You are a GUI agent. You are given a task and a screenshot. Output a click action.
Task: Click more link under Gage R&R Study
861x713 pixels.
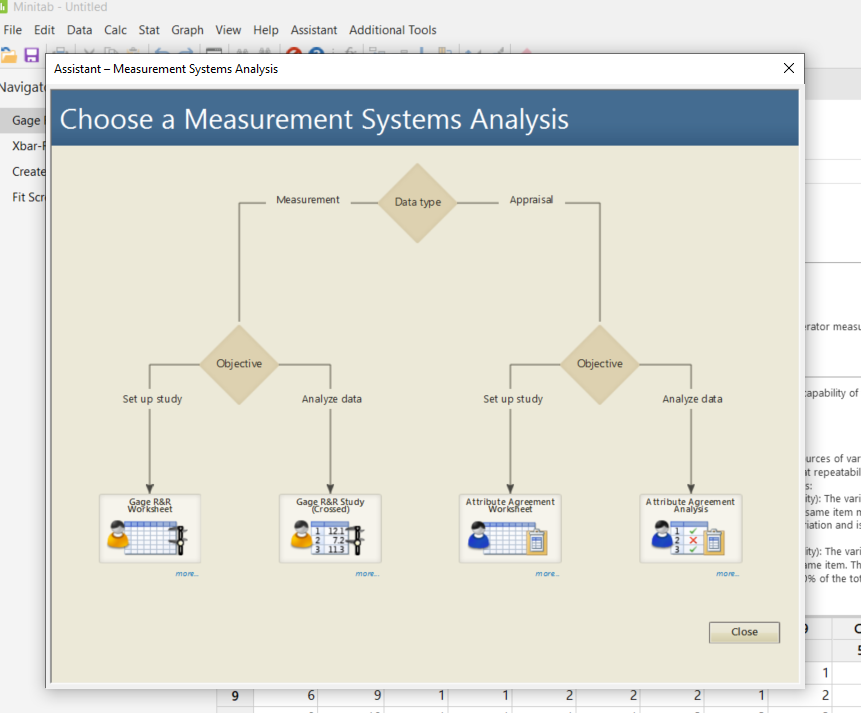[x=367, y=573]
